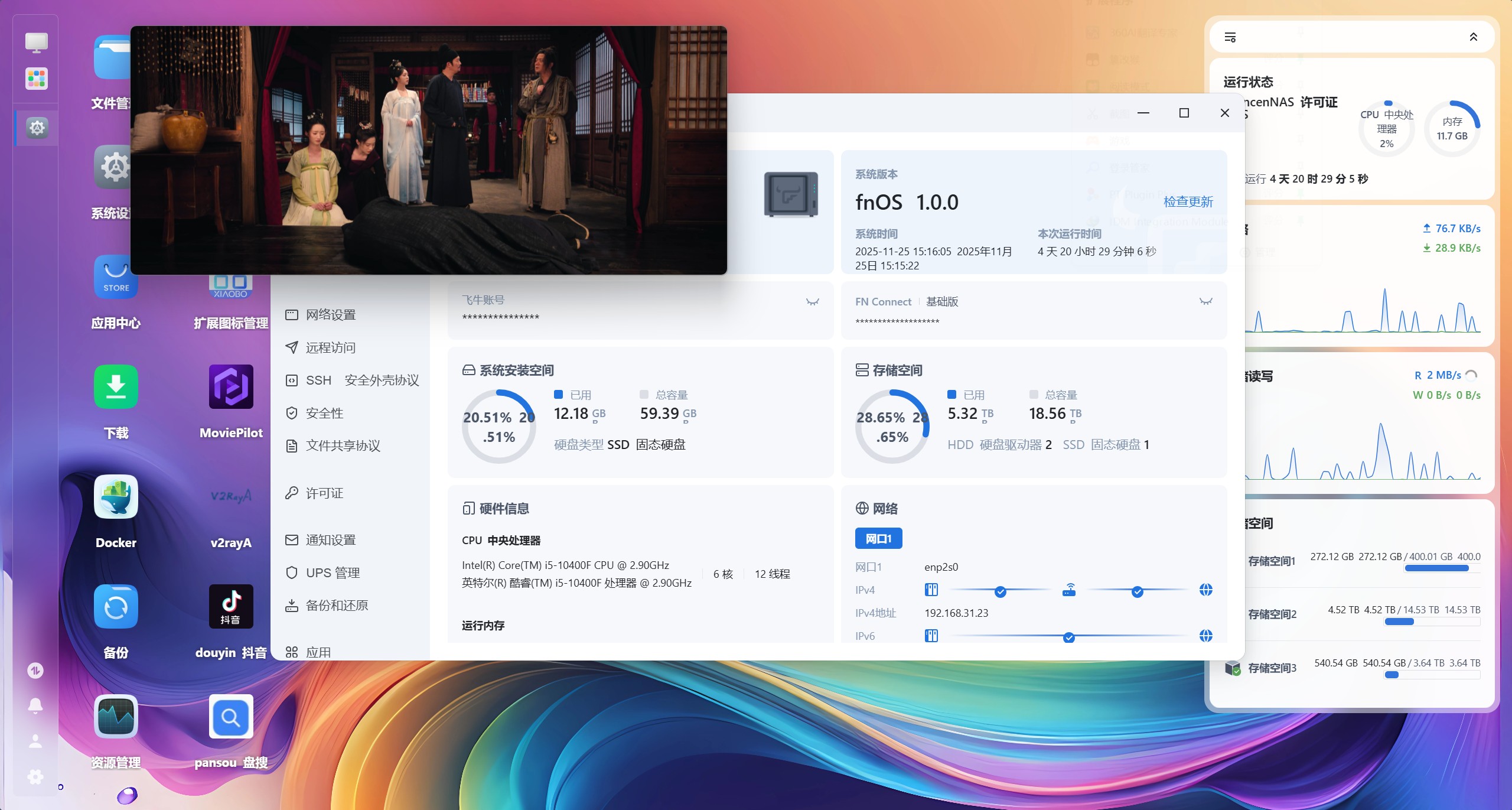Viewport: 1512px width, 810px height.
Task: Open Docker from the desktop
Action: click(x=116, y=497)
